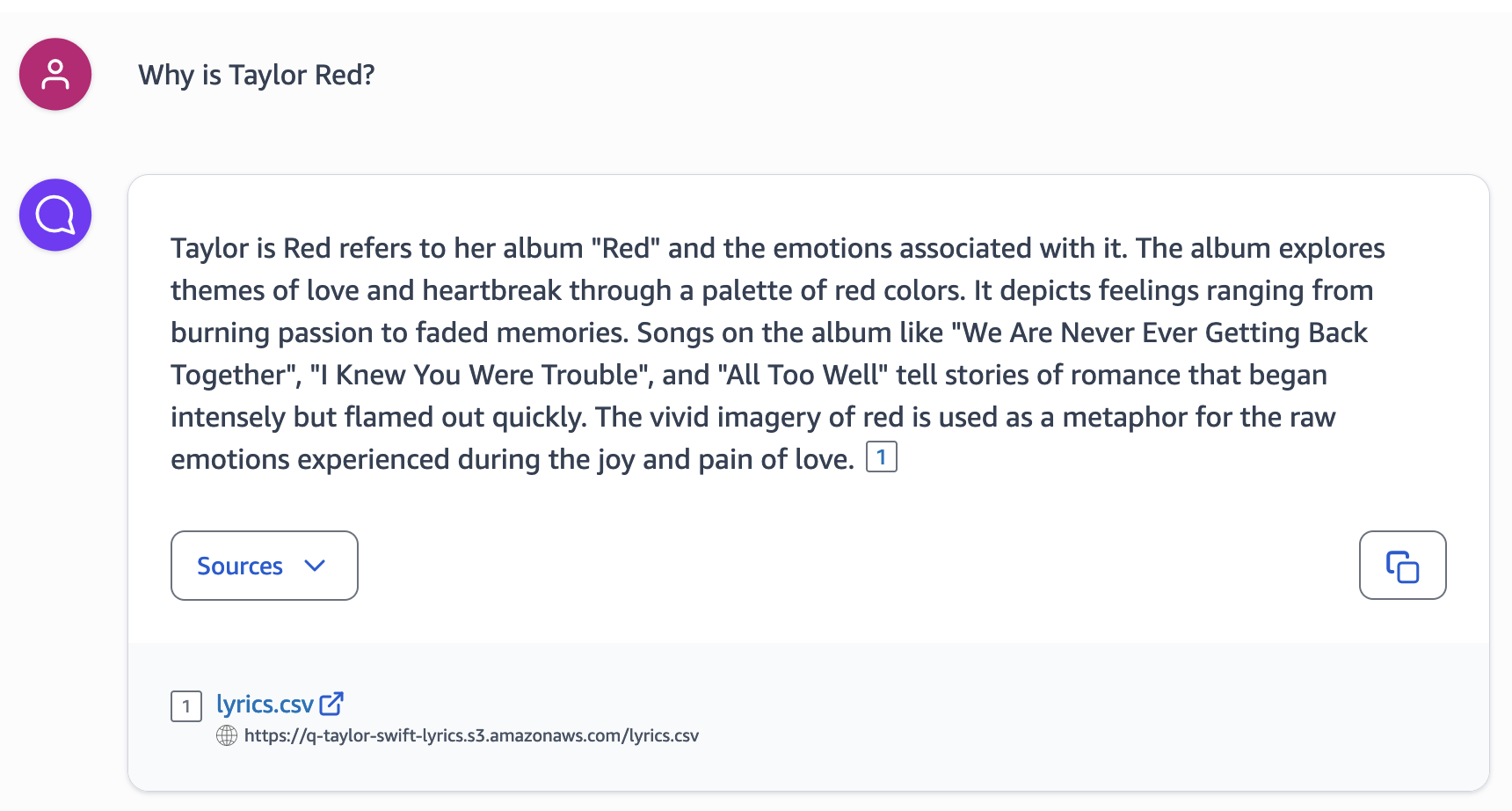Click the purple assistant chat avatar icon
The image size is (1512, 811).
[x=55, y=215]
